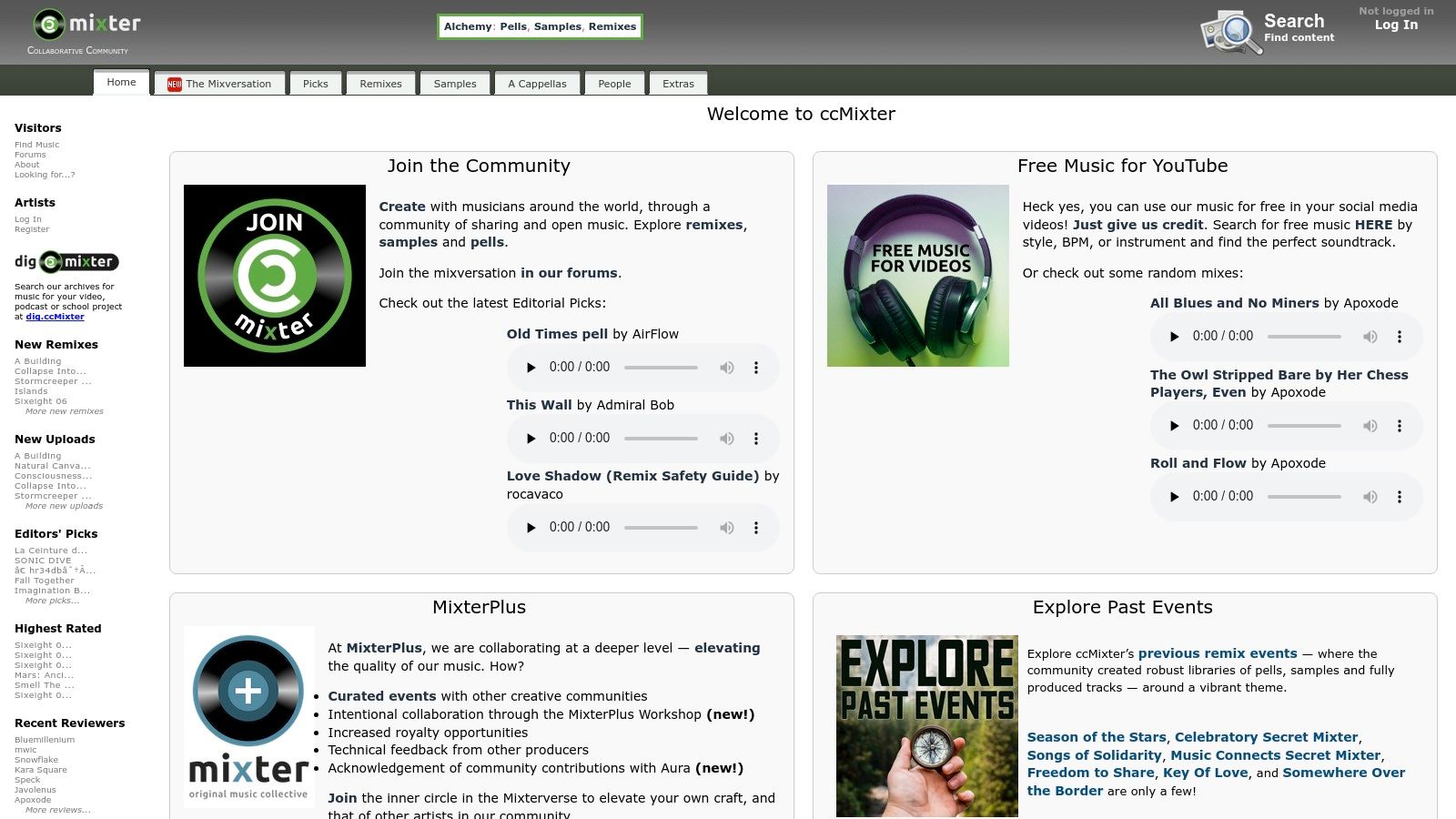Open Key Of Love event link
The height and width of the screenshot is (819, 1456).
pyautogui.click(x=1206, y=773)
